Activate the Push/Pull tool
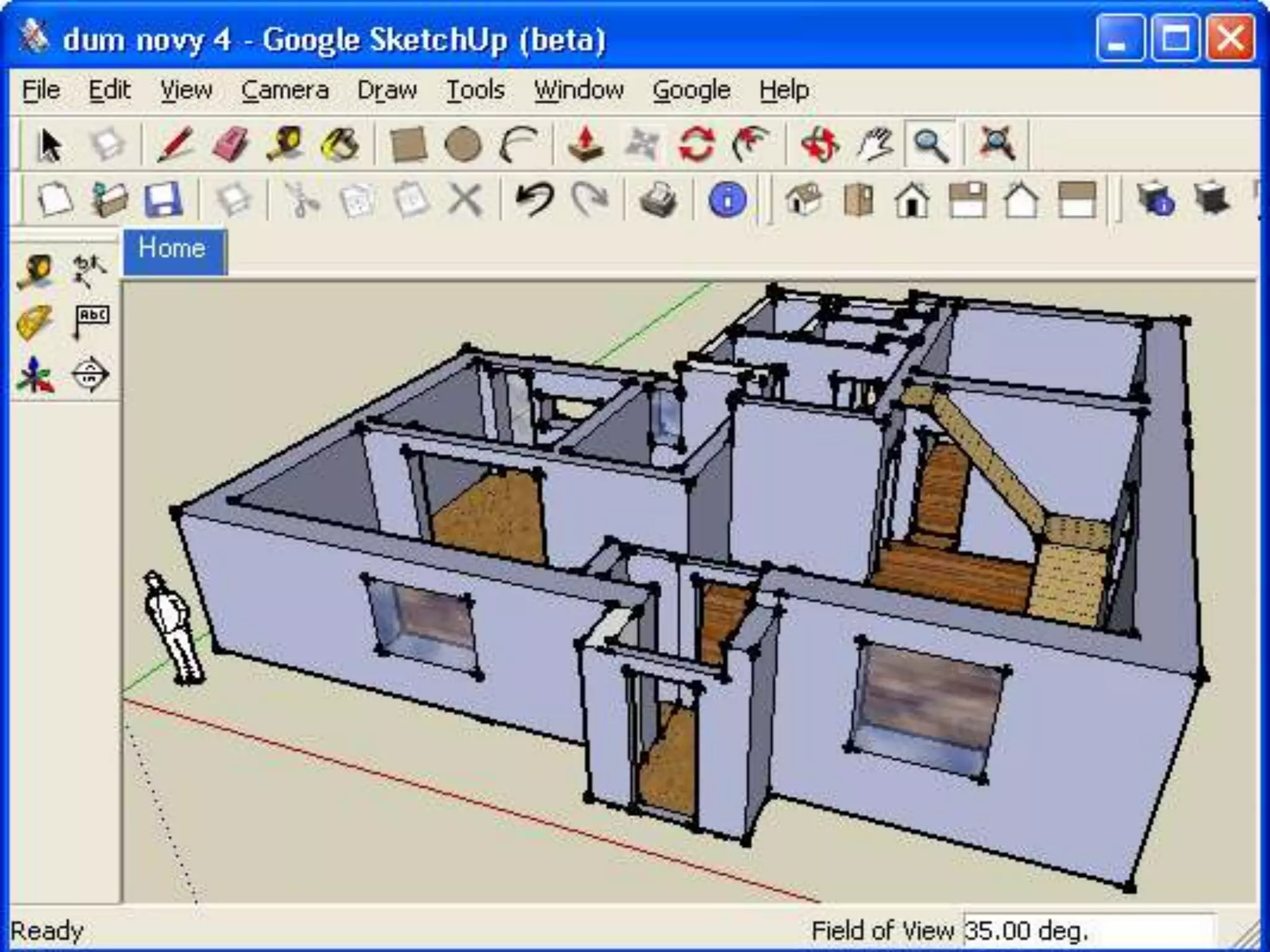This screenshot has height=952, width=1270. pyautogui.click(x=585, y=145)
